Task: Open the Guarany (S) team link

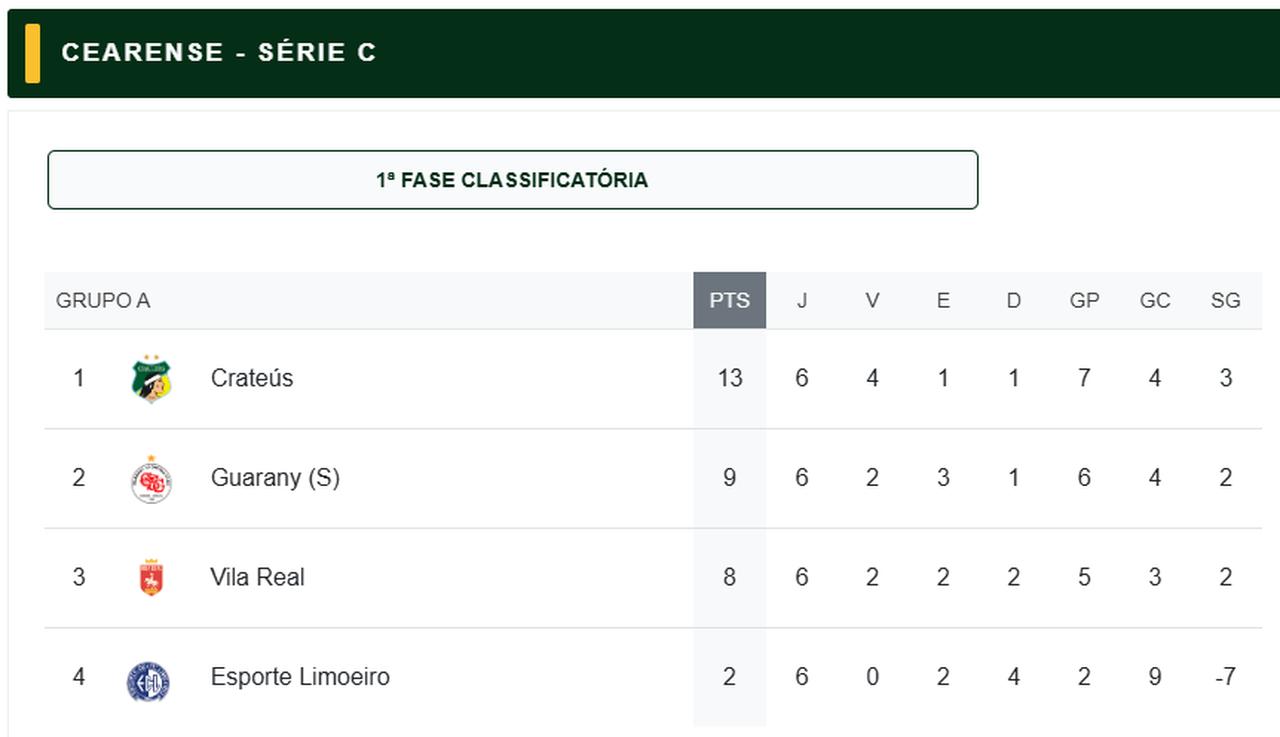Action: 275,478
